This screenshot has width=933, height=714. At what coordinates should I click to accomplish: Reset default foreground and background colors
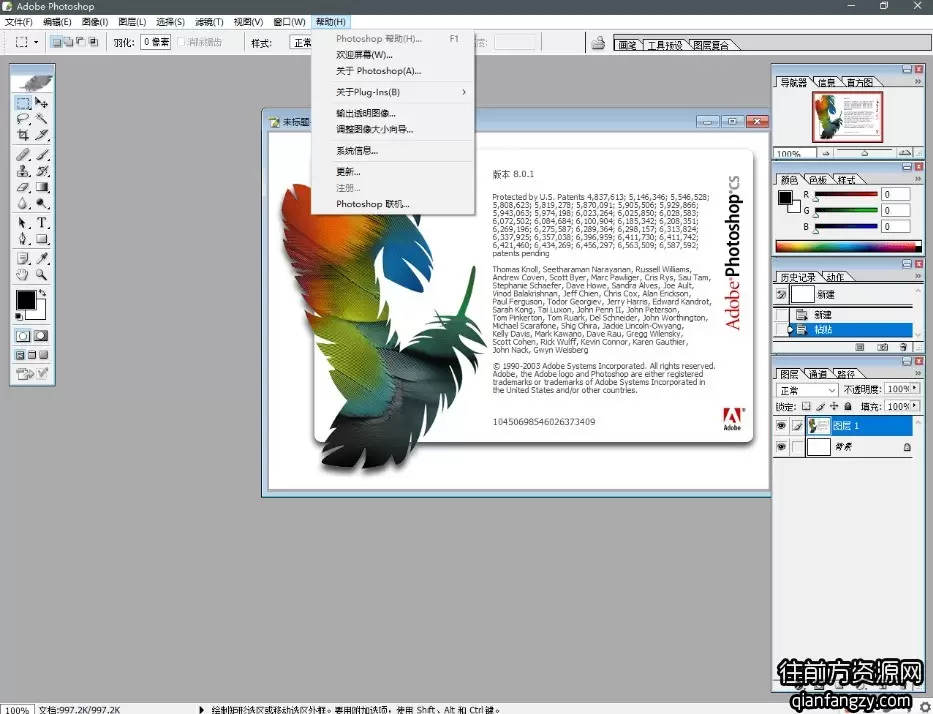click(x=18, y=317)
